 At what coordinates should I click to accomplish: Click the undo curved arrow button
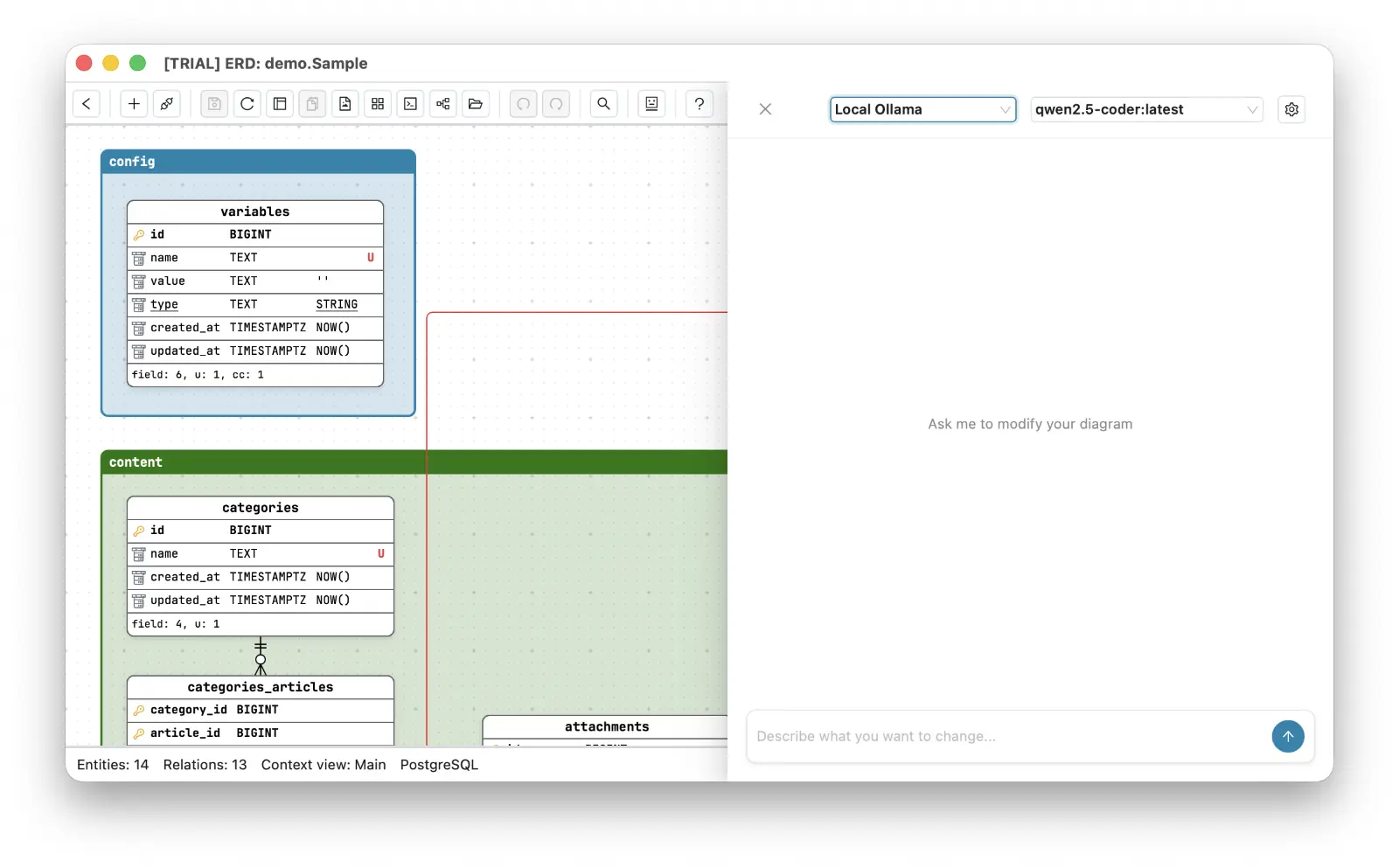pos(523,104)
